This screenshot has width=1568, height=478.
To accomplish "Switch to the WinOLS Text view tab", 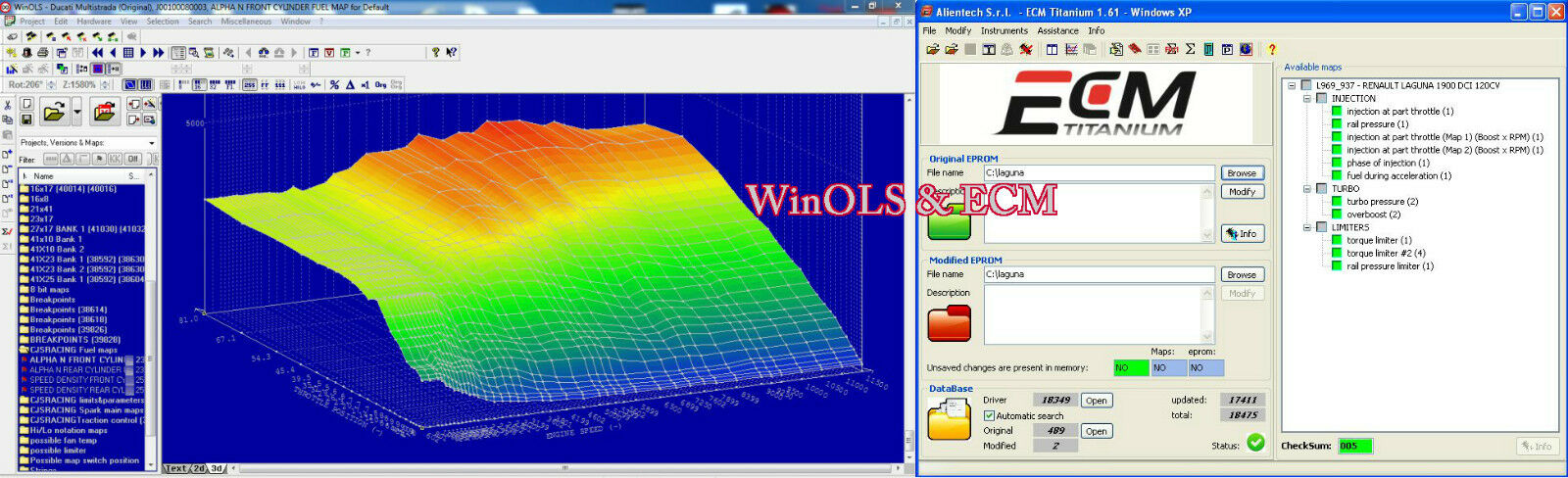I will (x=176, y=468).
